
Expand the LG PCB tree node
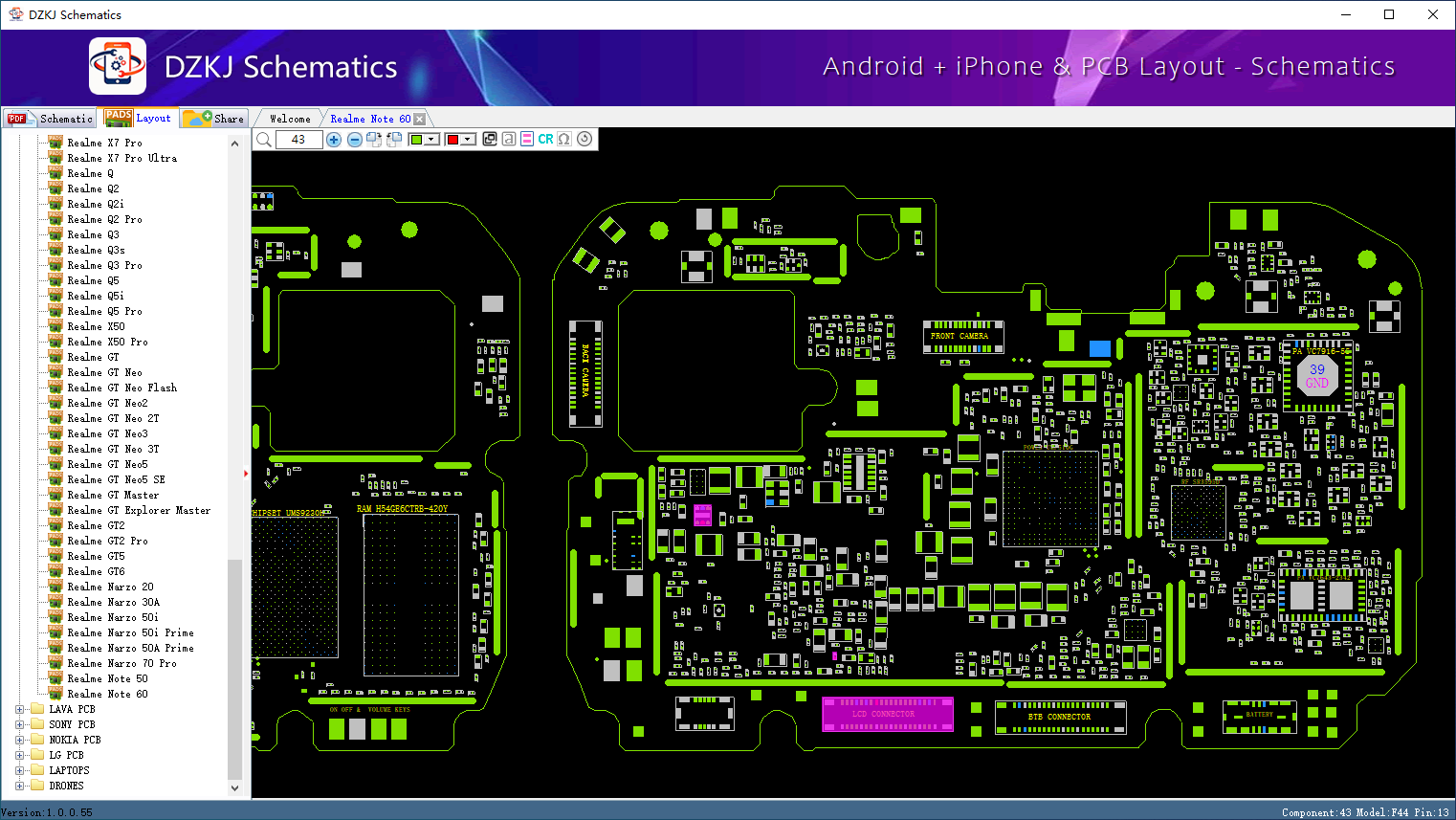point(19,755)
